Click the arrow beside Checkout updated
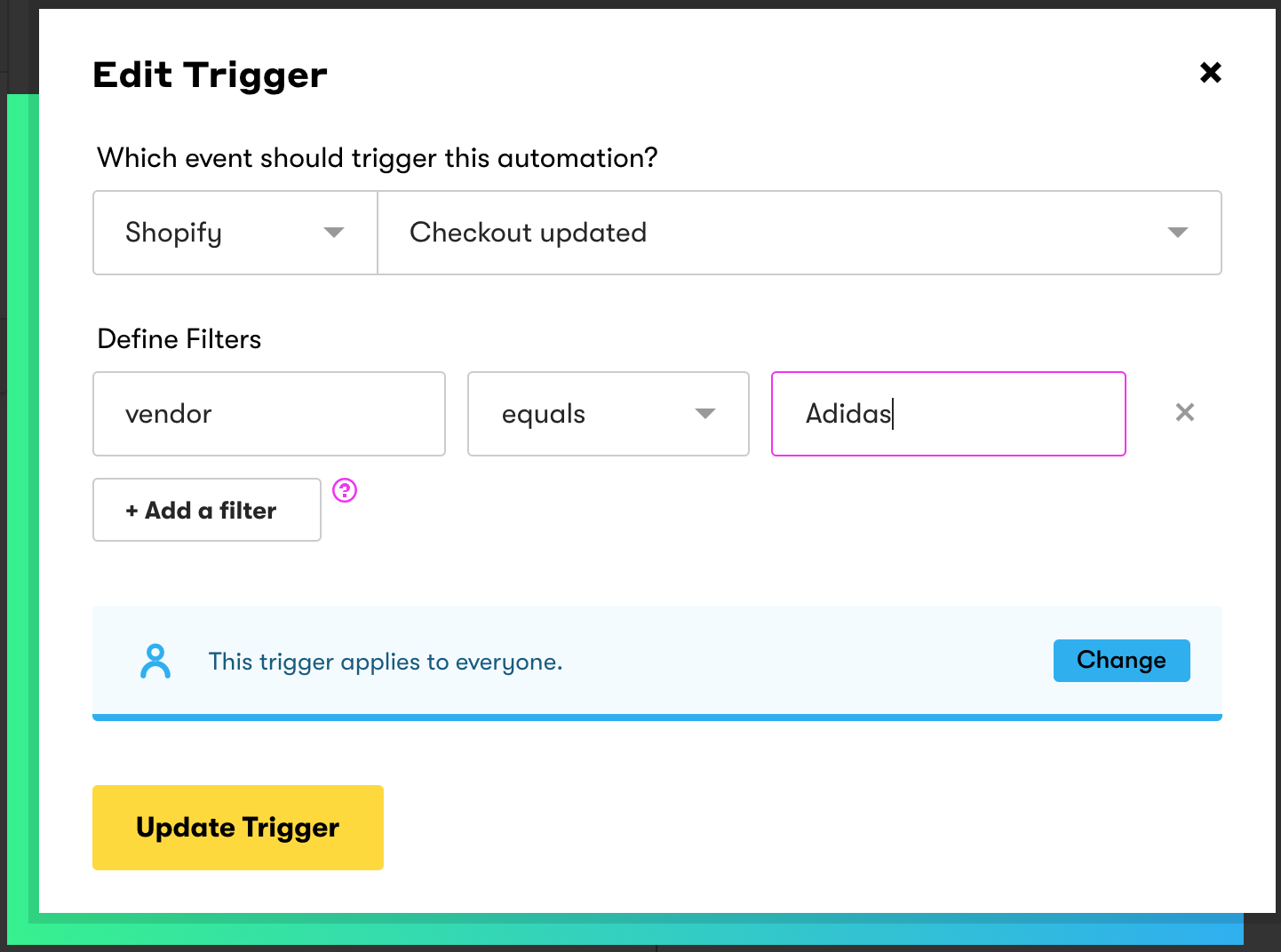Image resolution: width=1281 pixels, height=952 pixels. pos(1178,233)
